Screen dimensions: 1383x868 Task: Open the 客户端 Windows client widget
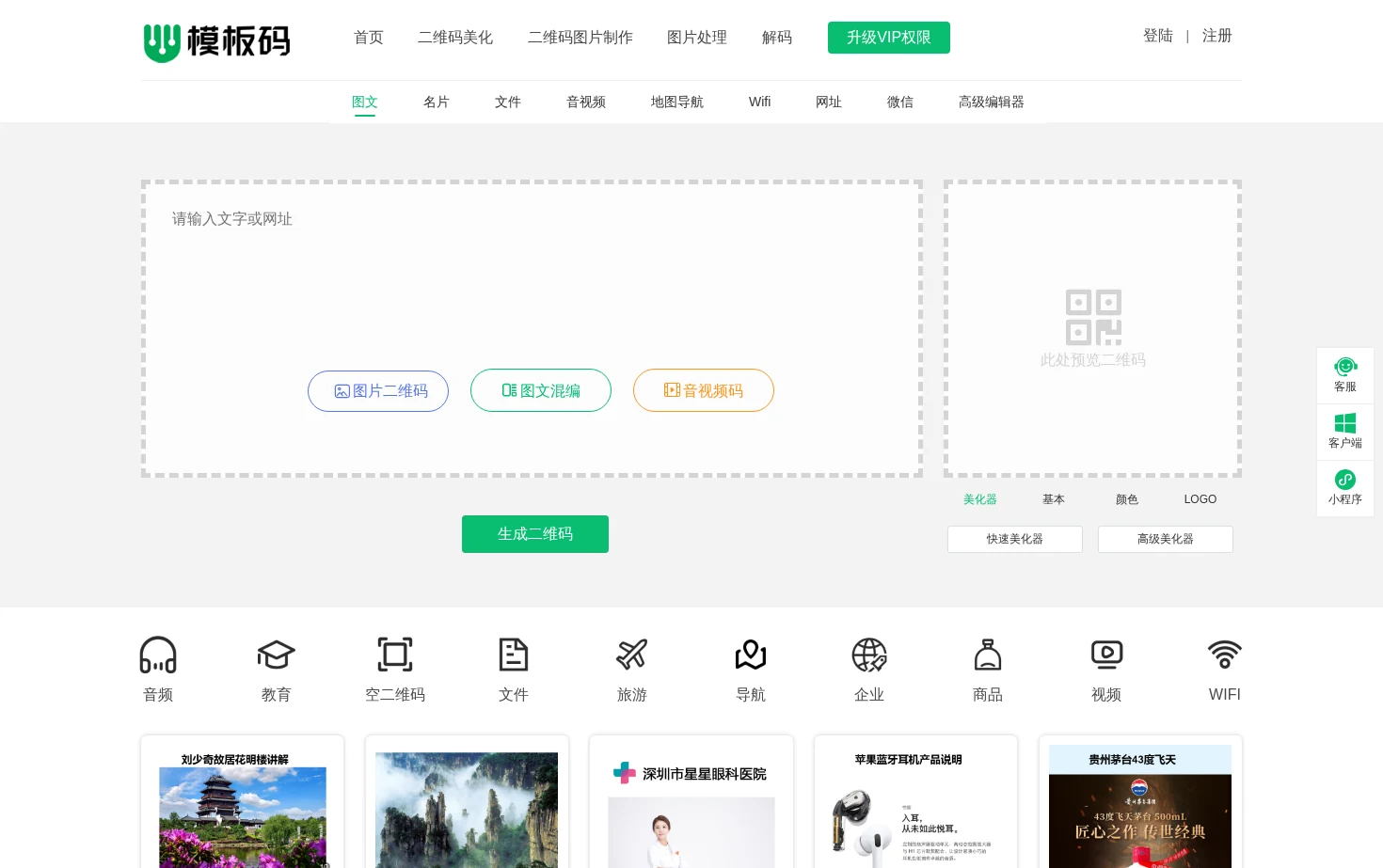(x=1345, y=432)
